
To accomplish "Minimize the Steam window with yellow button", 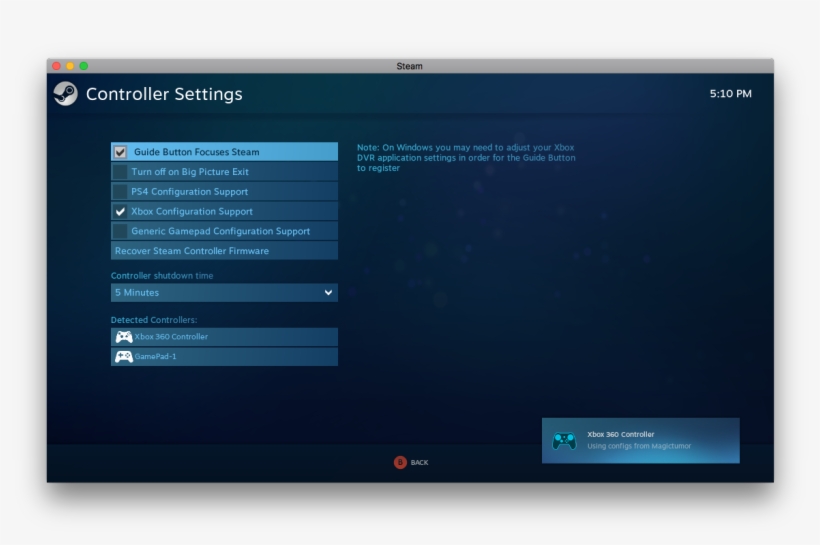I will click(70, 66).
